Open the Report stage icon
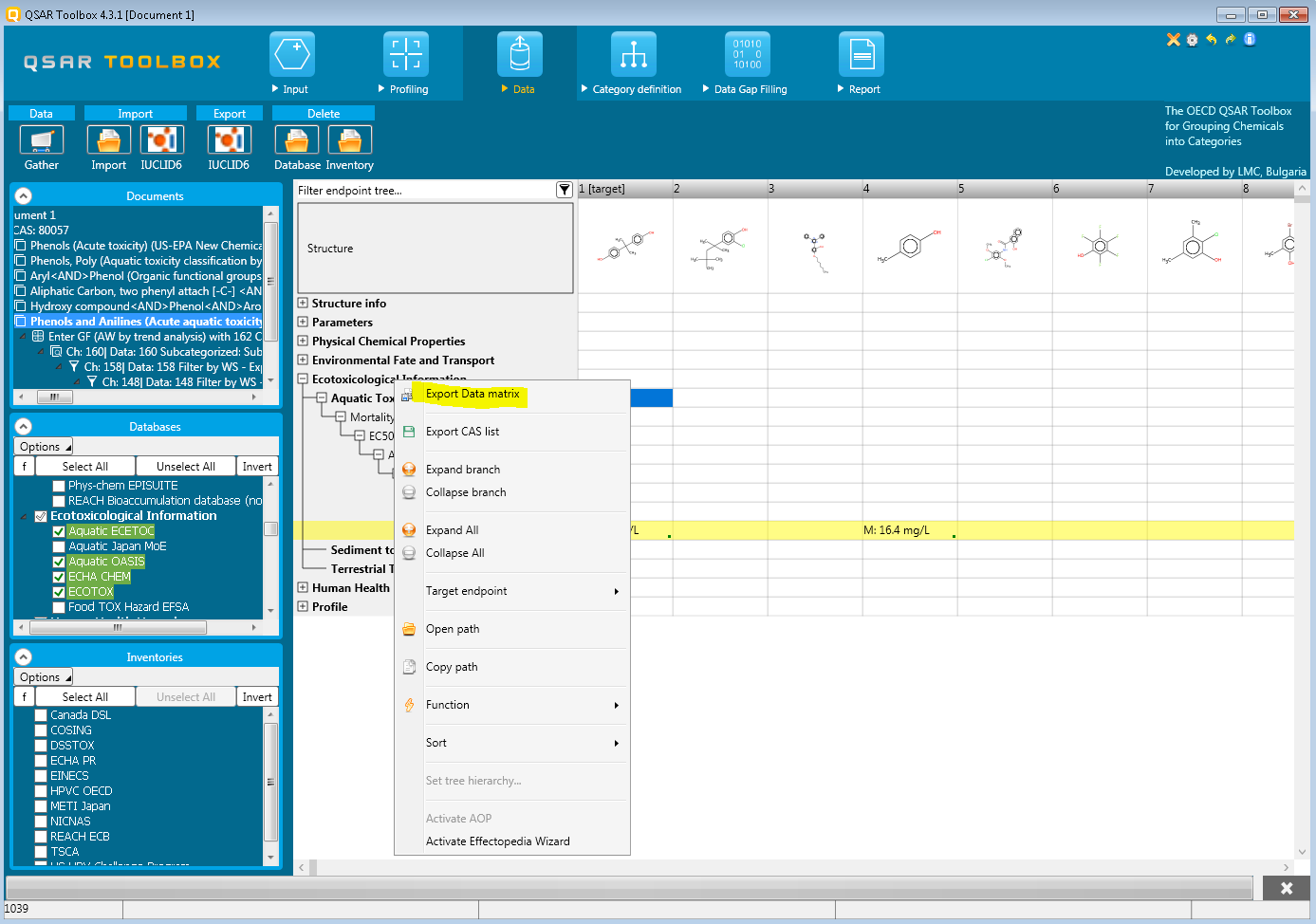The height and width of the screenshot is (924, 1316). (x=861, y=55)
